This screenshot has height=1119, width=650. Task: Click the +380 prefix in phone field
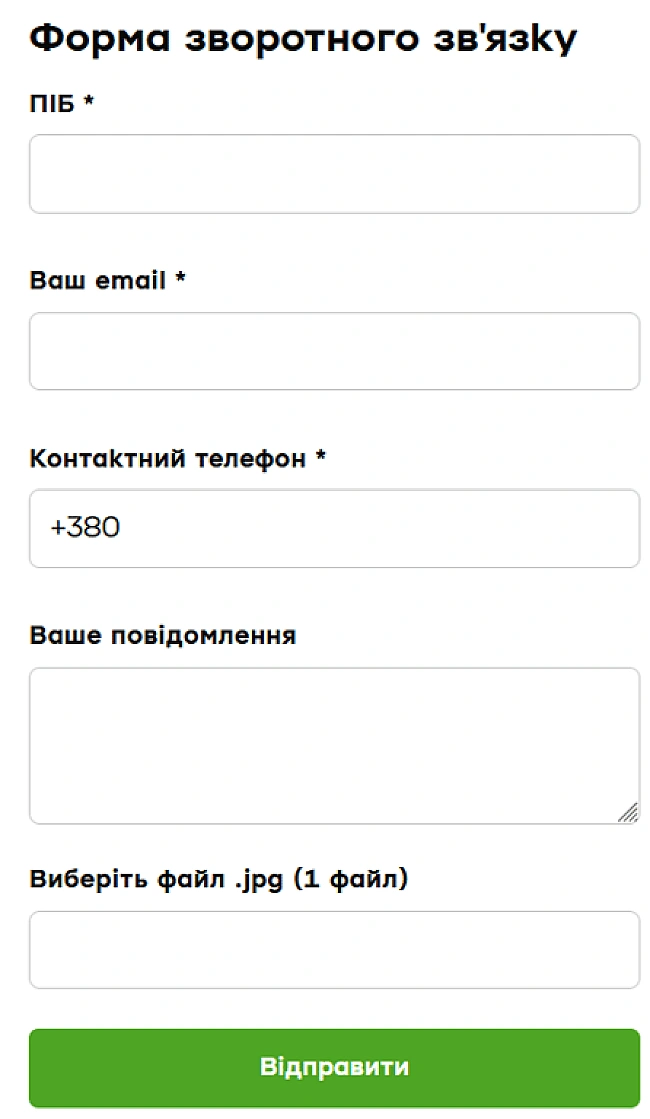85,528
